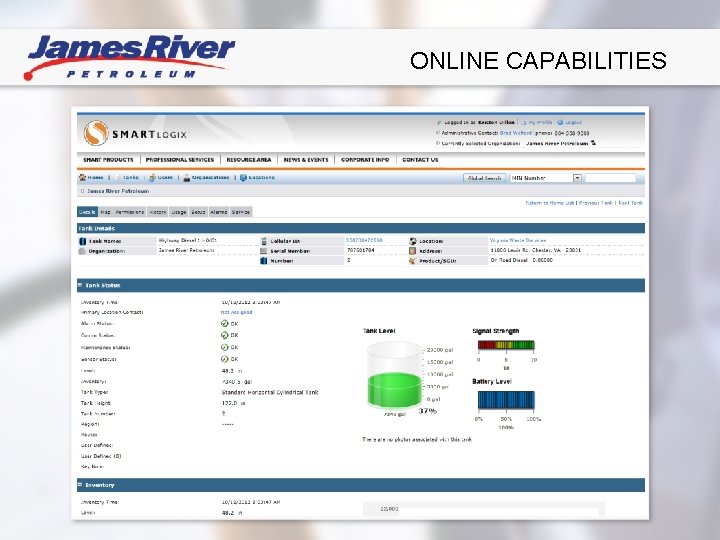
Task: Click the icon beside the selected organization name
Action: pos(593,143)
